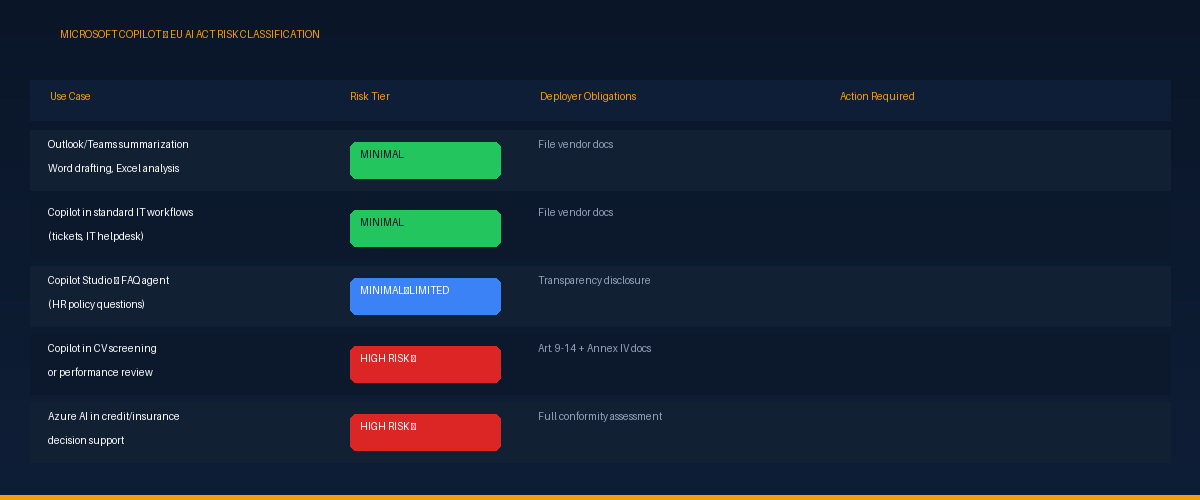Select the (tickets, IT helpdesk) text
1200x500 pixels.
(96, 236)
